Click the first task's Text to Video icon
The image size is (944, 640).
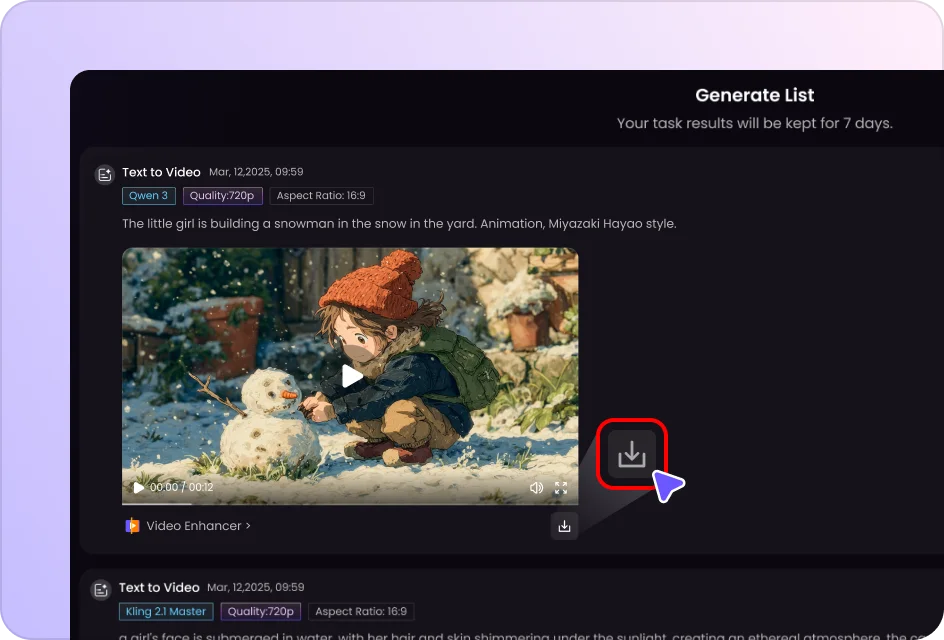tap(104, 175)
